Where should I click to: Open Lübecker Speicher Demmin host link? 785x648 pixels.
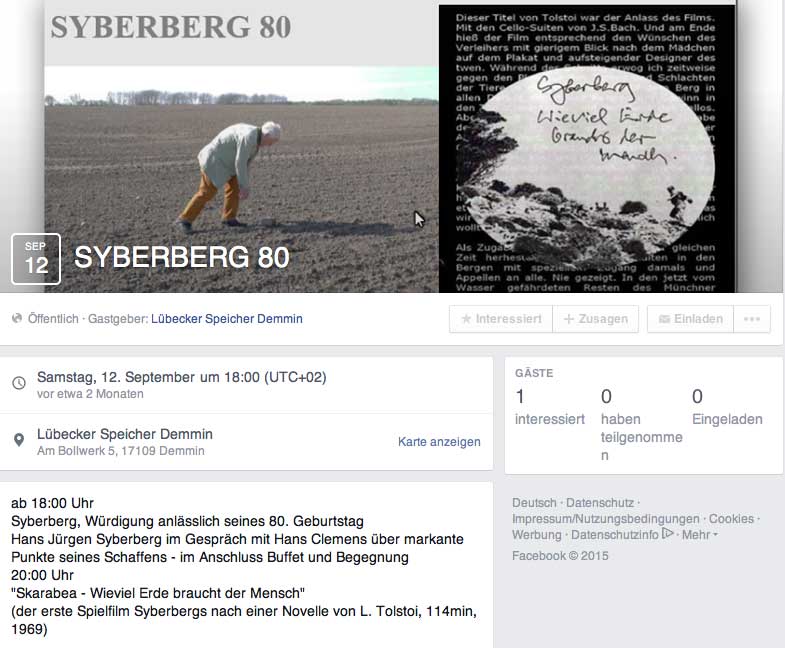coord(227,319)
